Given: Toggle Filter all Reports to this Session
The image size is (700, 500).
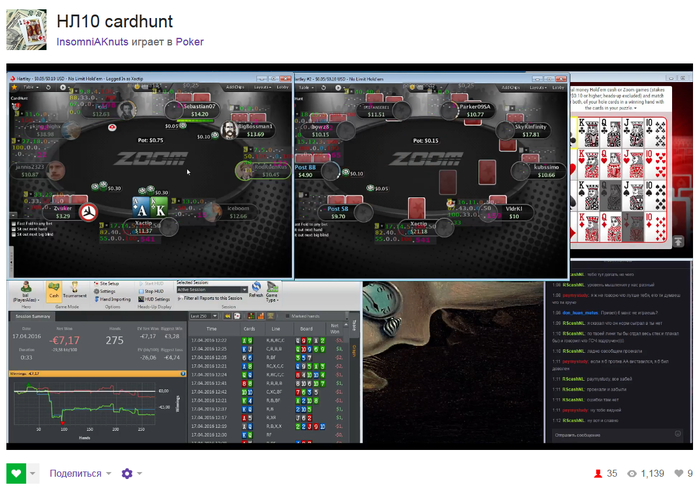Looking at the screenshot, I should click(210, 298).
